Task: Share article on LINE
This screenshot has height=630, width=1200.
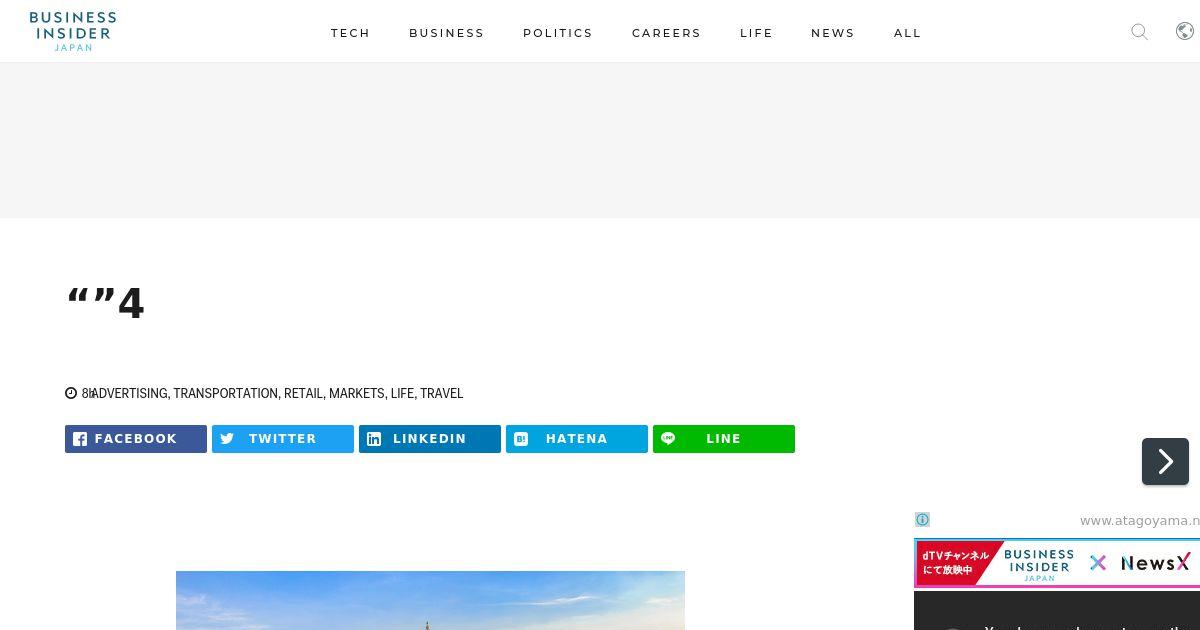Action: pyautogui.click(x=724, y=439)
